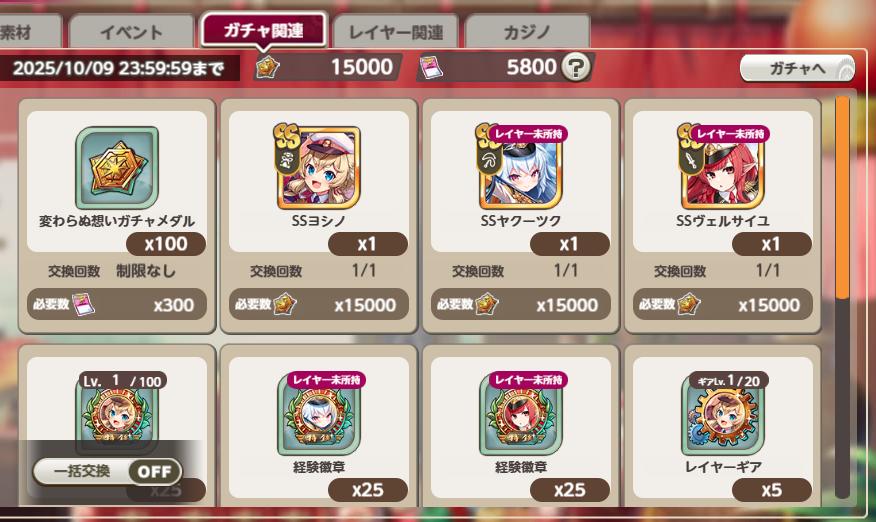Click the x15000 cost bar under SSヴェルサイユ
Viewport: 876px width, 522px height.
point(722,304)
